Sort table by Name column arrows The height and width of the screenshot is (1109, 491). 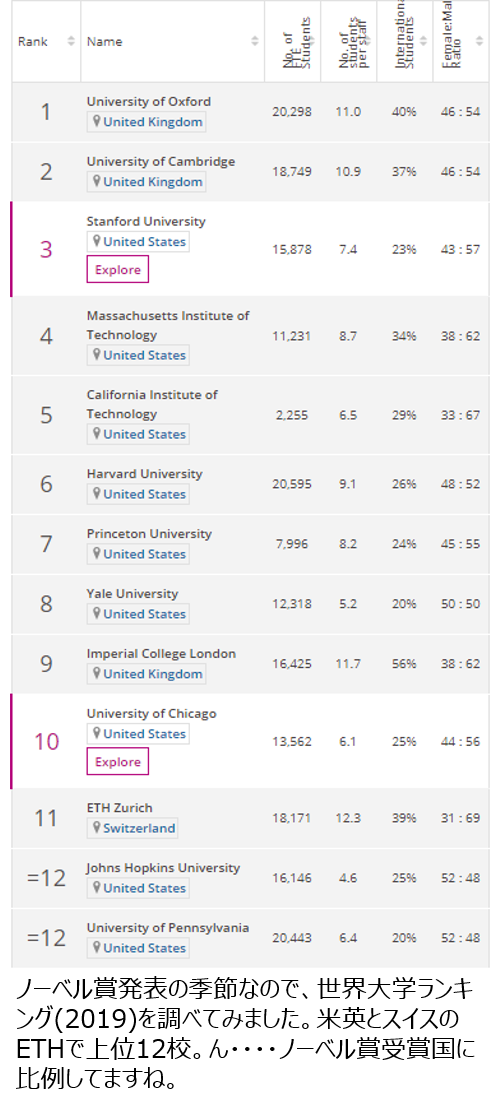pos(255,41)
